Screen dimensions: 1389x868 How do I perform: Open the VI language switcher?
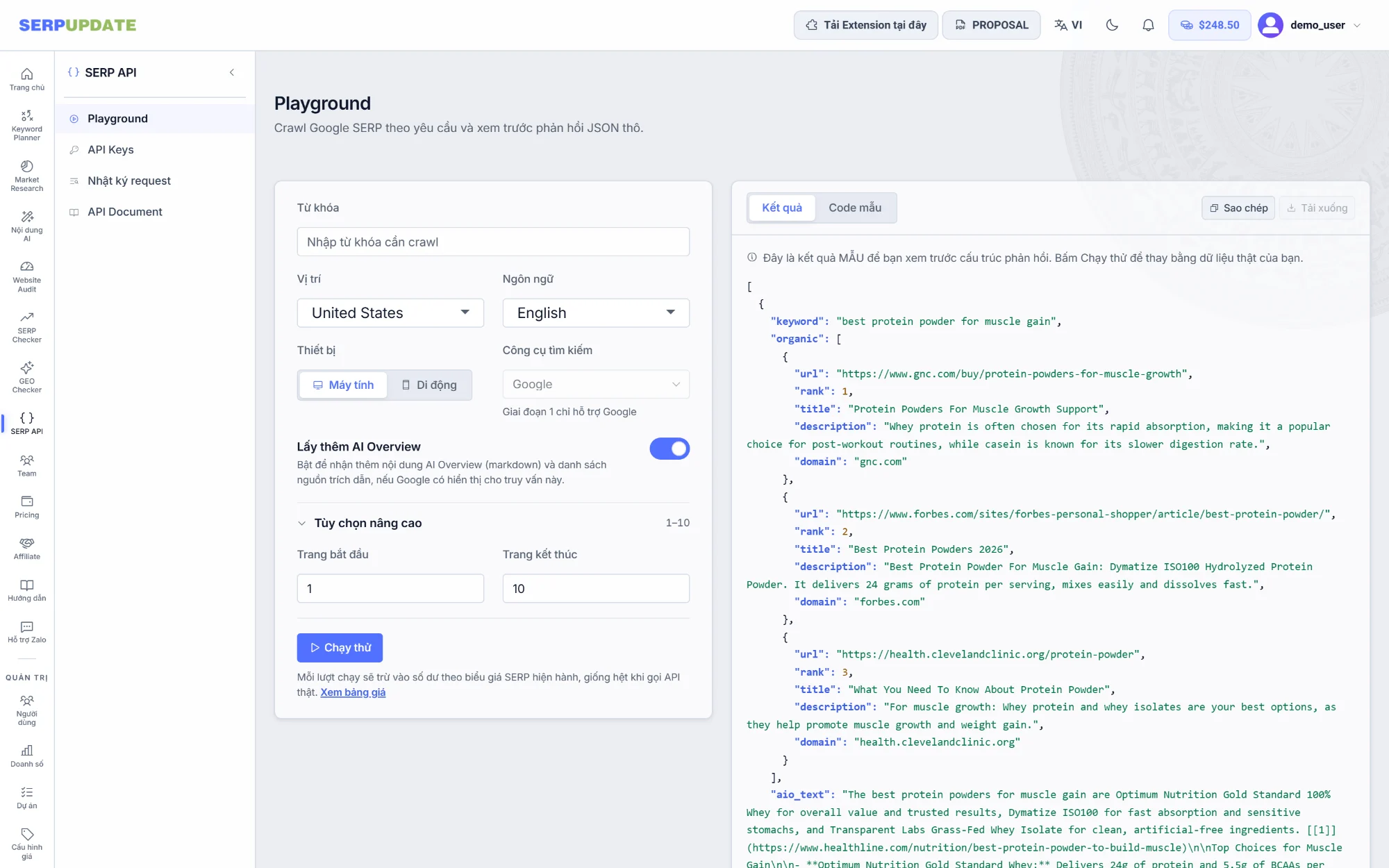point(1068,25)
